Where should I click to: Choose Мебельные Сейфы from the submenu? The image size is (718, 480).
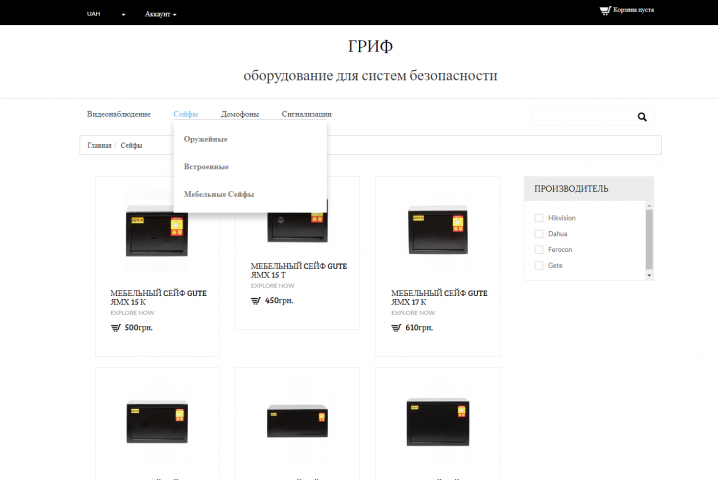coord(219,194)
